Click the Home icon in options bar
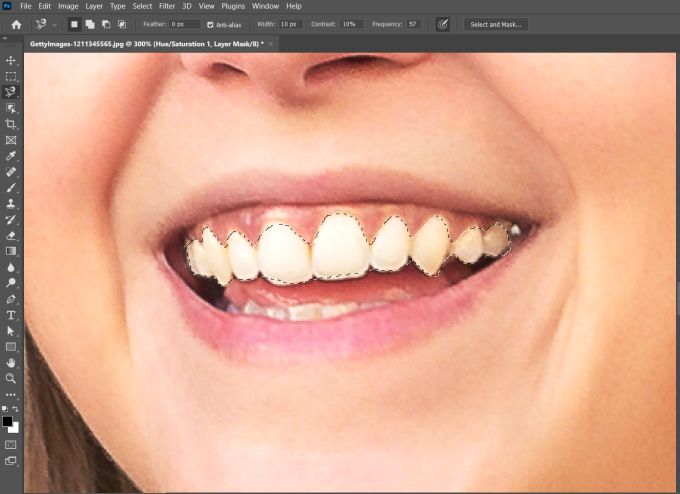 (15, 24)
